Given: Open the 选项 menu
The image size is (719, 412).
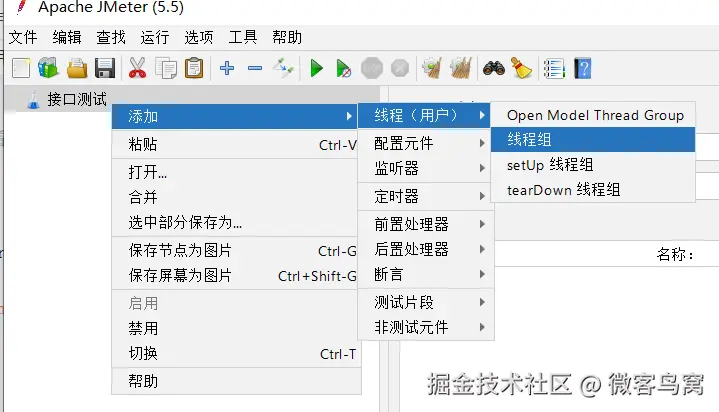Looking at the screenshot, I should click(x=199, y=37).
